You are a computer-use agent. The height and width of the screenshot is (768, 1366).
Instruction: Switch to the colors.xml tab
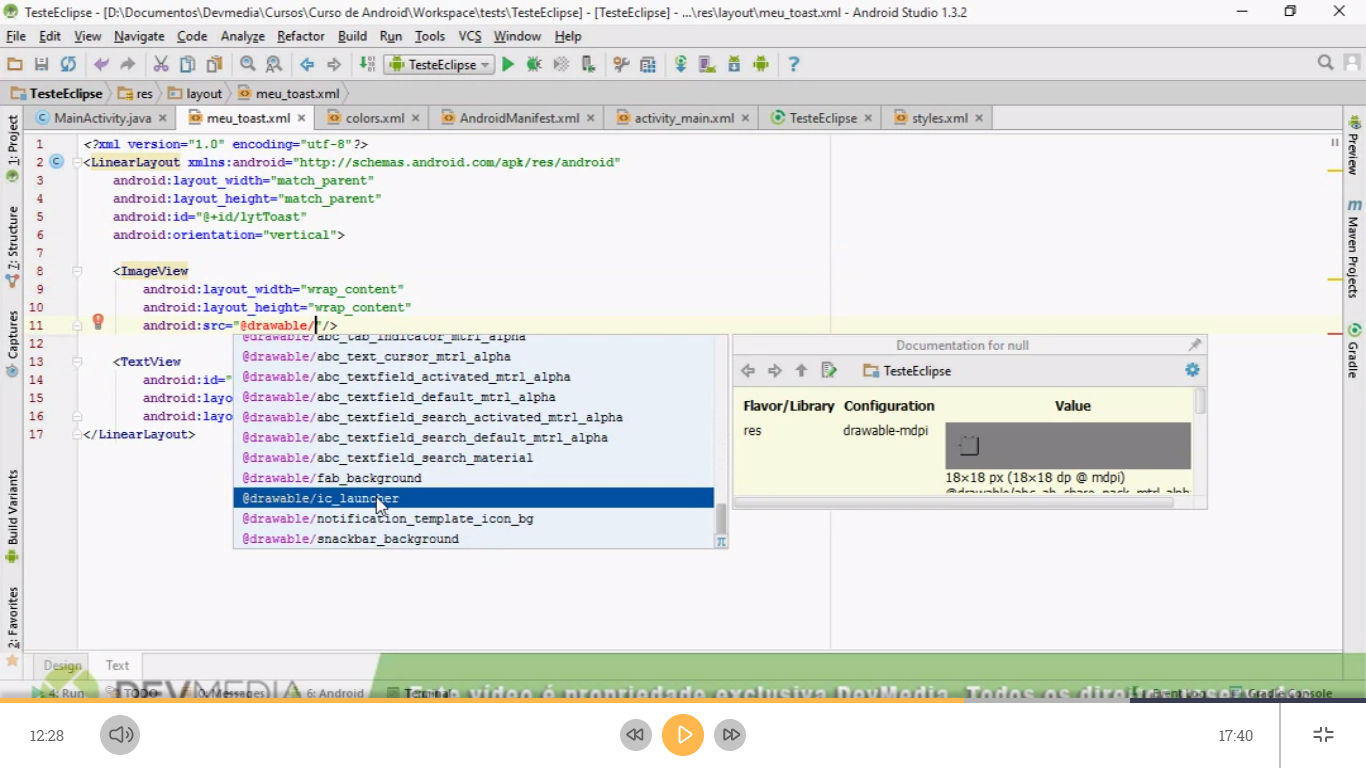point(375,118)
